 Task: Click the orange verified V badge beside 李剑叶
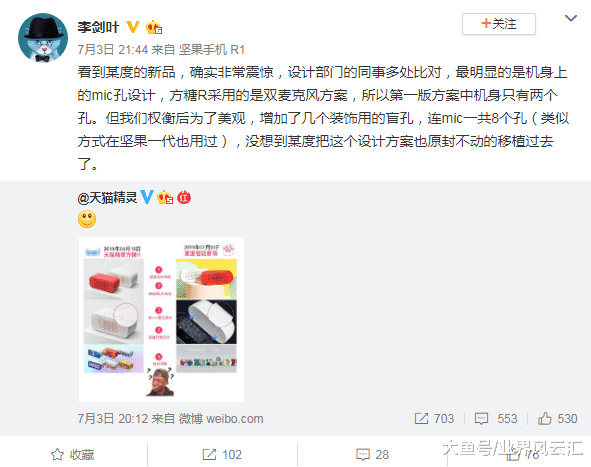(x=132, y=27)
